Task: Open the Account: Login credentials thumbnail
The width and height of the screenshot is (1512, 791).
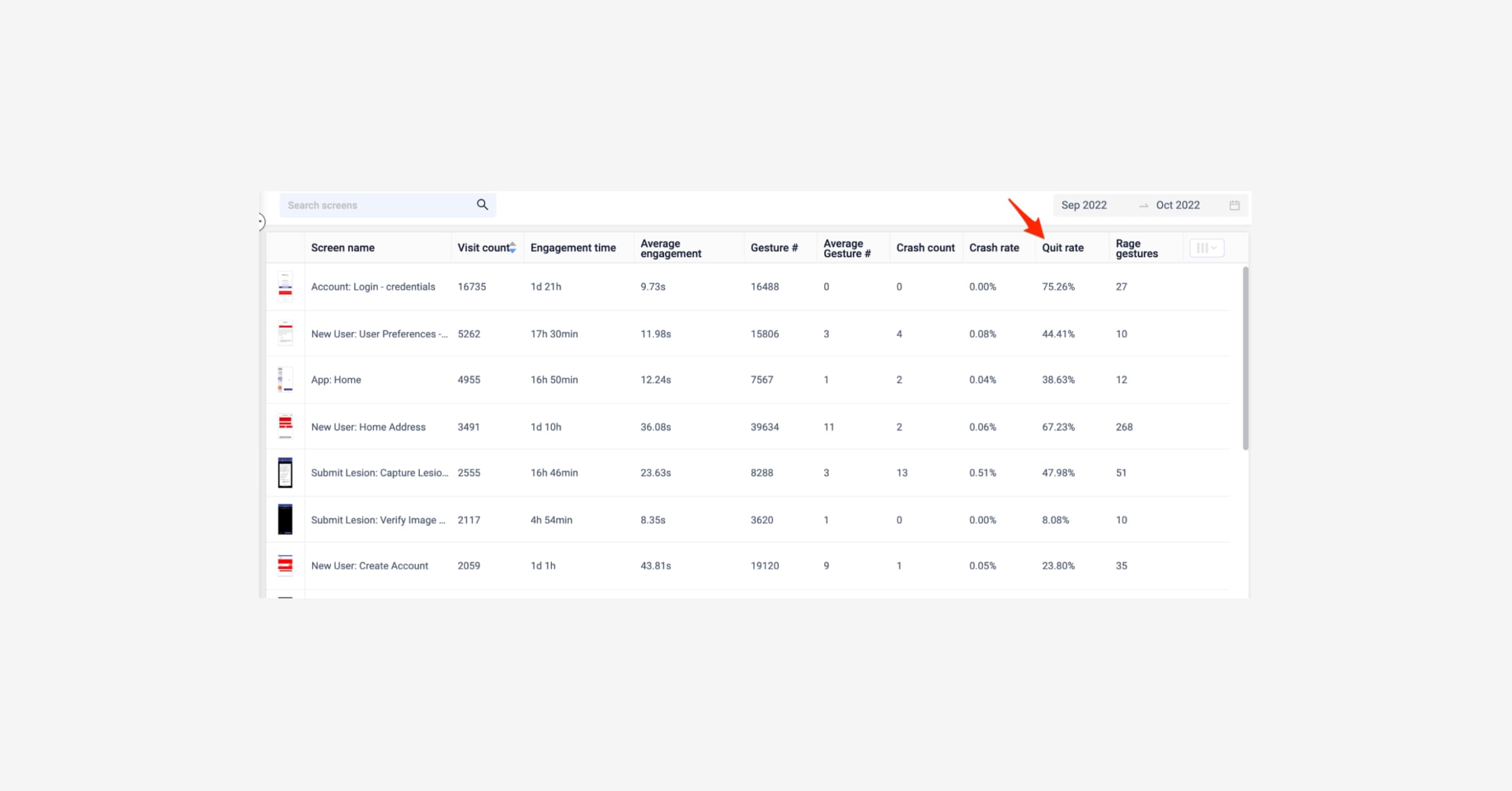Action: point(285,287)
